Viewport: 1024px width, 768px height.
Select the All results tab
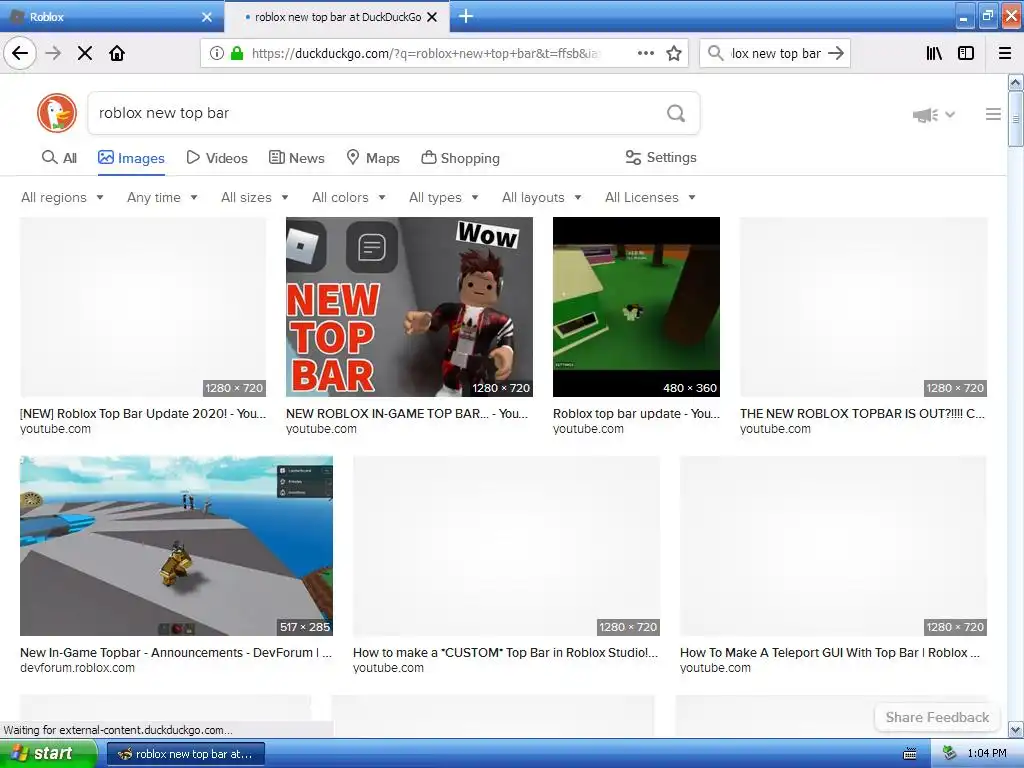(59, 157)
